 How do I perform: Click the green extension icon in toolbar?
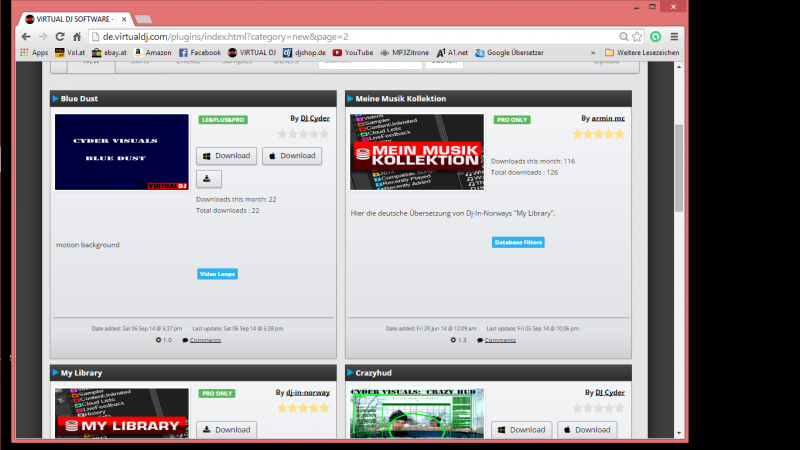click(656, 37)
